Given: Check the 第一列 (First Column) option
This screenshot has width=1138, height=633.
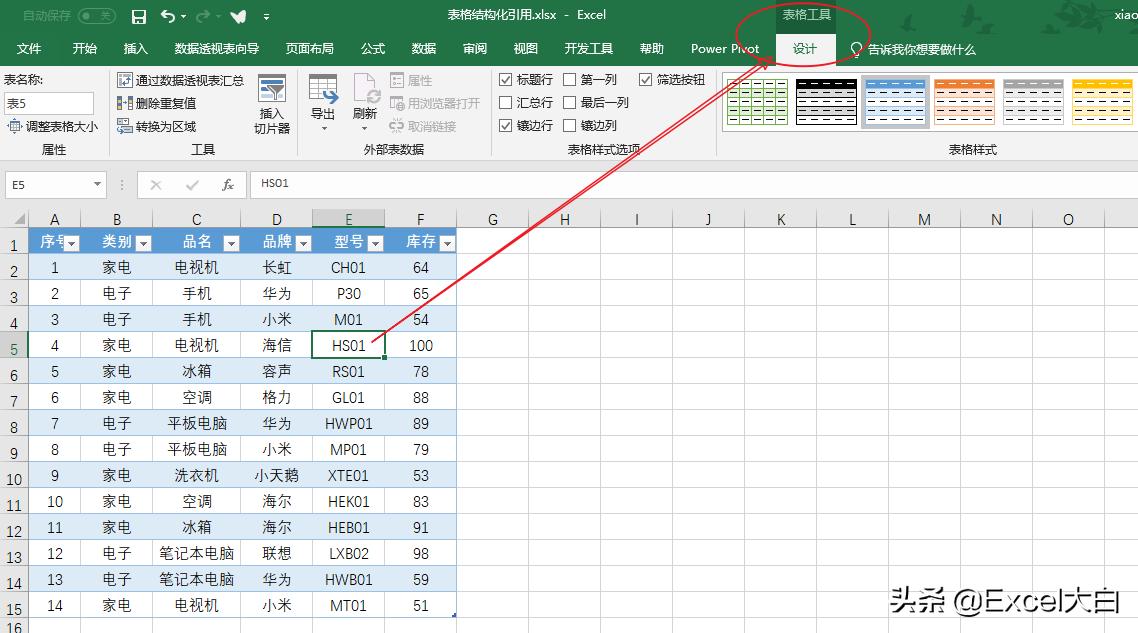Looking at the screenshot, I should point(571,79).
